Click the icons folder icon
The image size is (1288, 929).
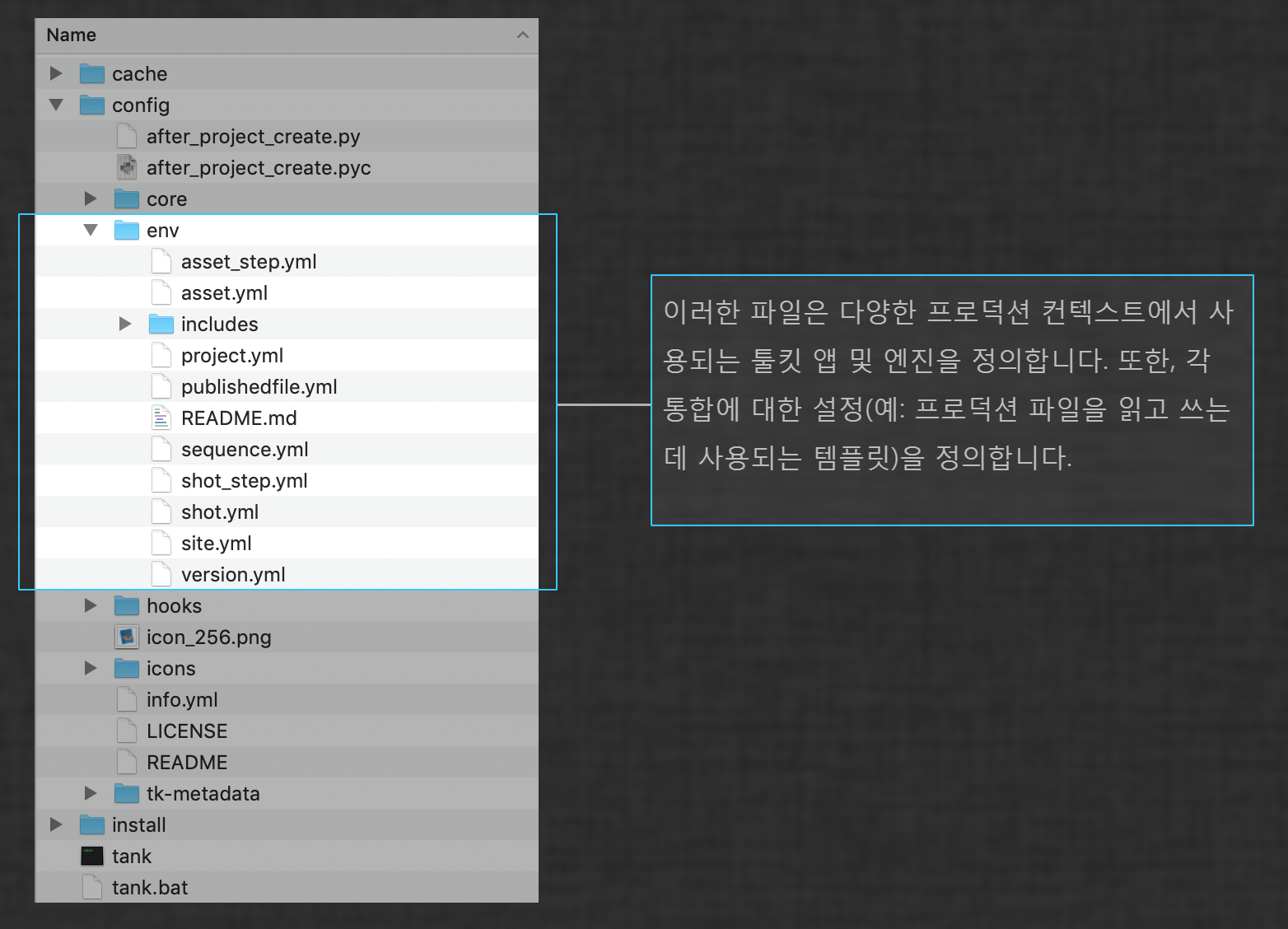click(x=127, y=669)
